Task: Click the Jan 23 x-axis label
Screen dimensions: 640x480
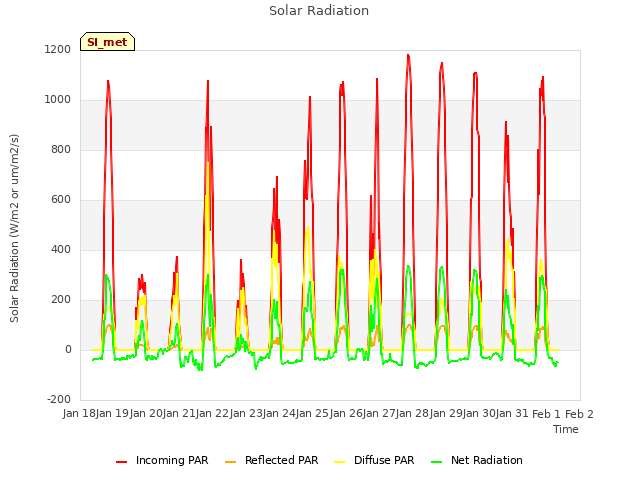Action: coord(246,414)
